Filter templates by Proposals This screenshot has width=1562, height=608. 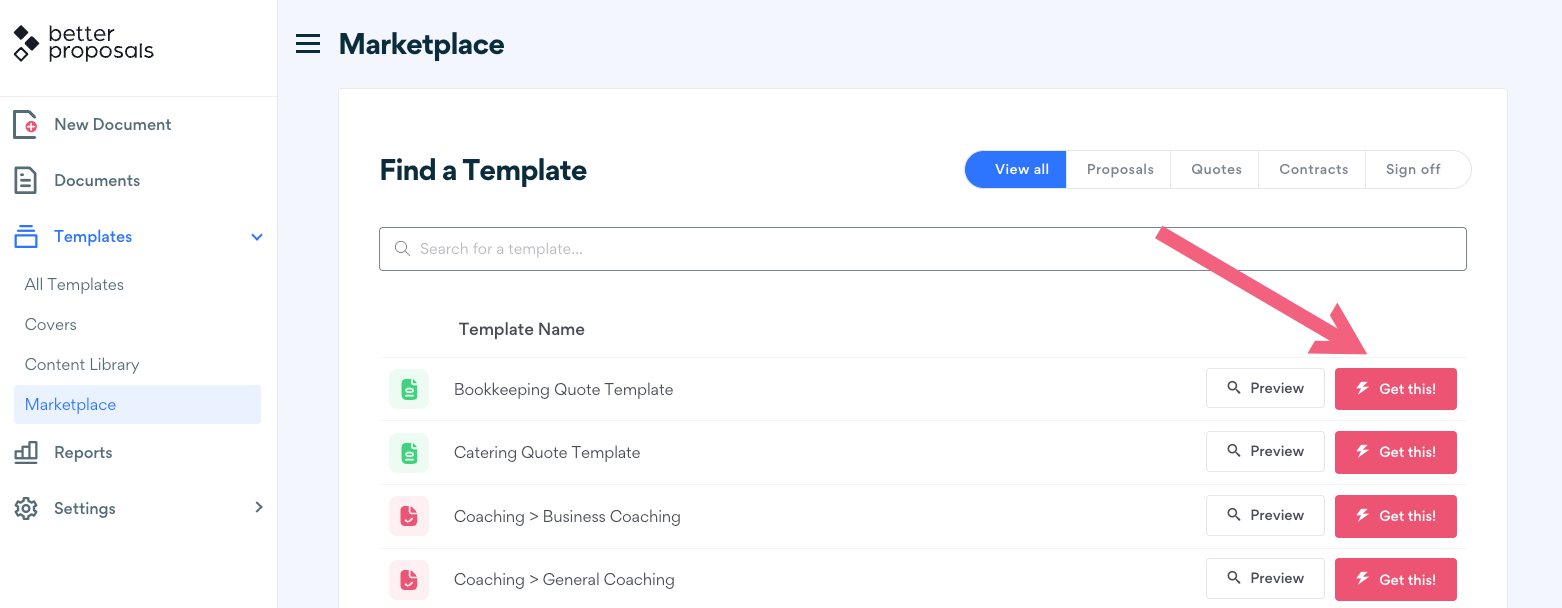(x=1120, y=170)
